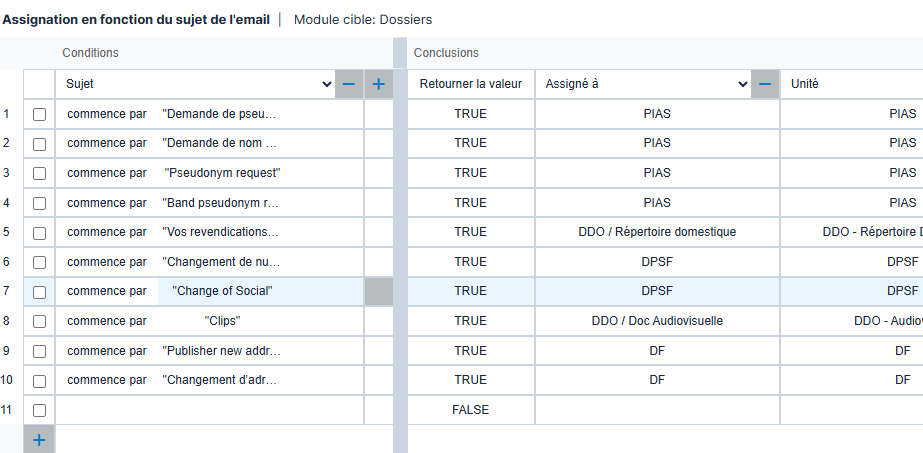The height and width of the screenshot is (453, 923).
Task: Click the minus icon beside Assigné à
Action: 764,85
